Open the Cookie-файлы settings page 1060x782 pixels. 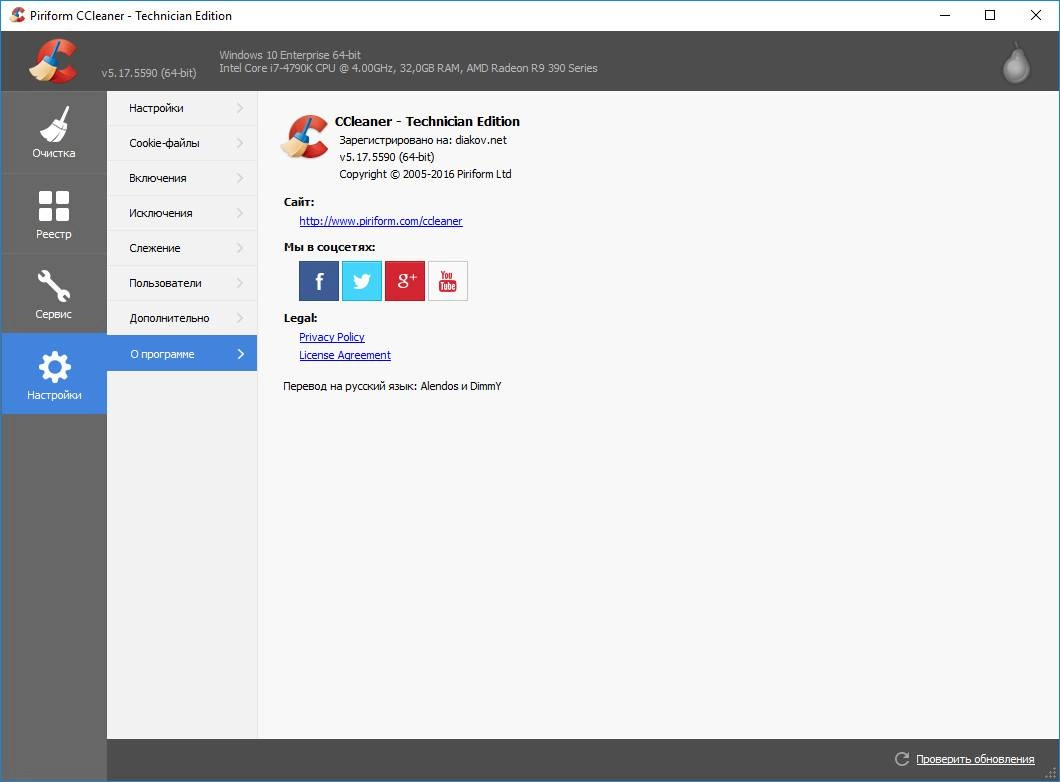[x=182, y=143]
